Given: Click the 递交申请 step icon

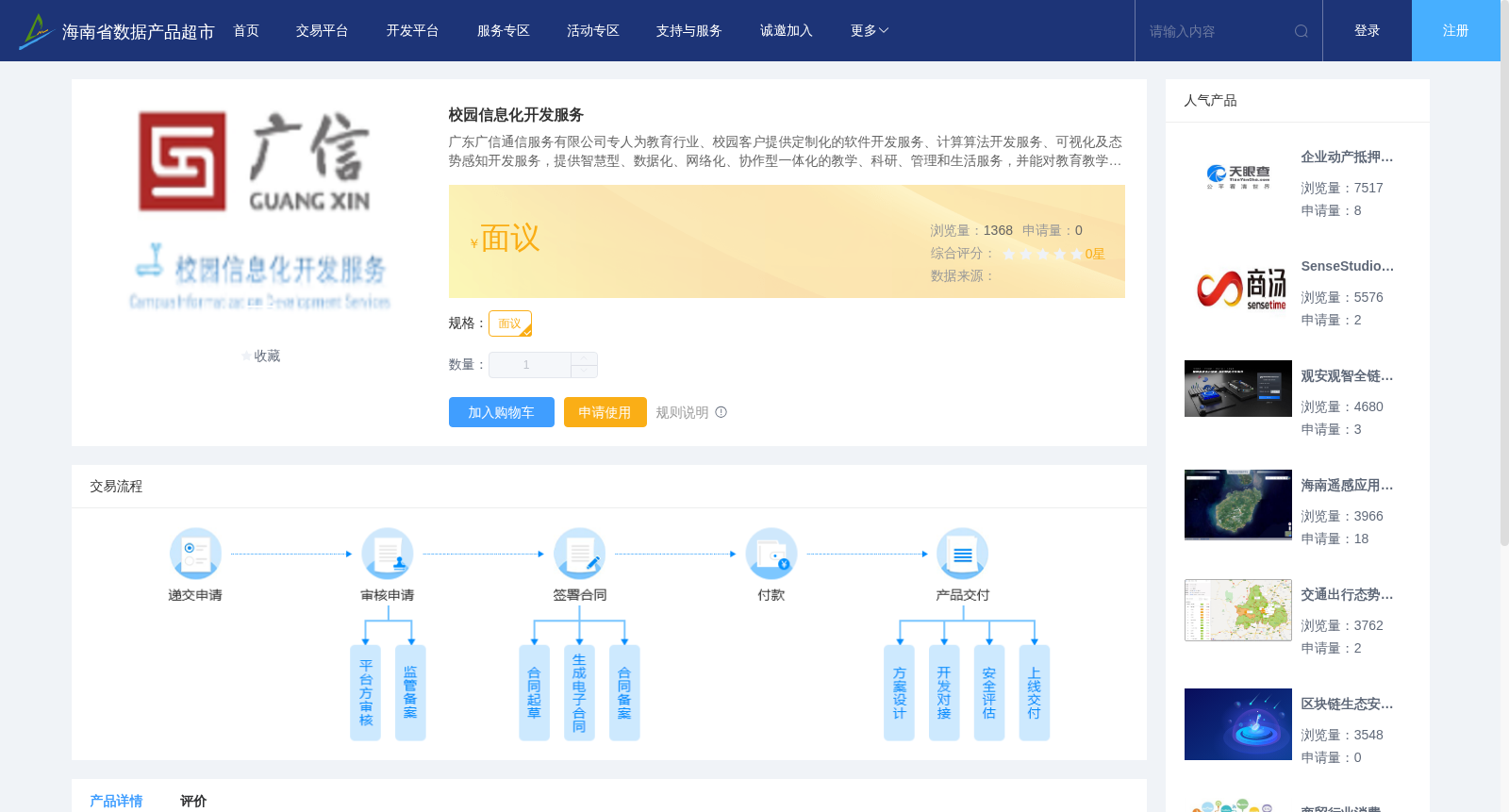Looking at the screenshot, I should point(195,554).
